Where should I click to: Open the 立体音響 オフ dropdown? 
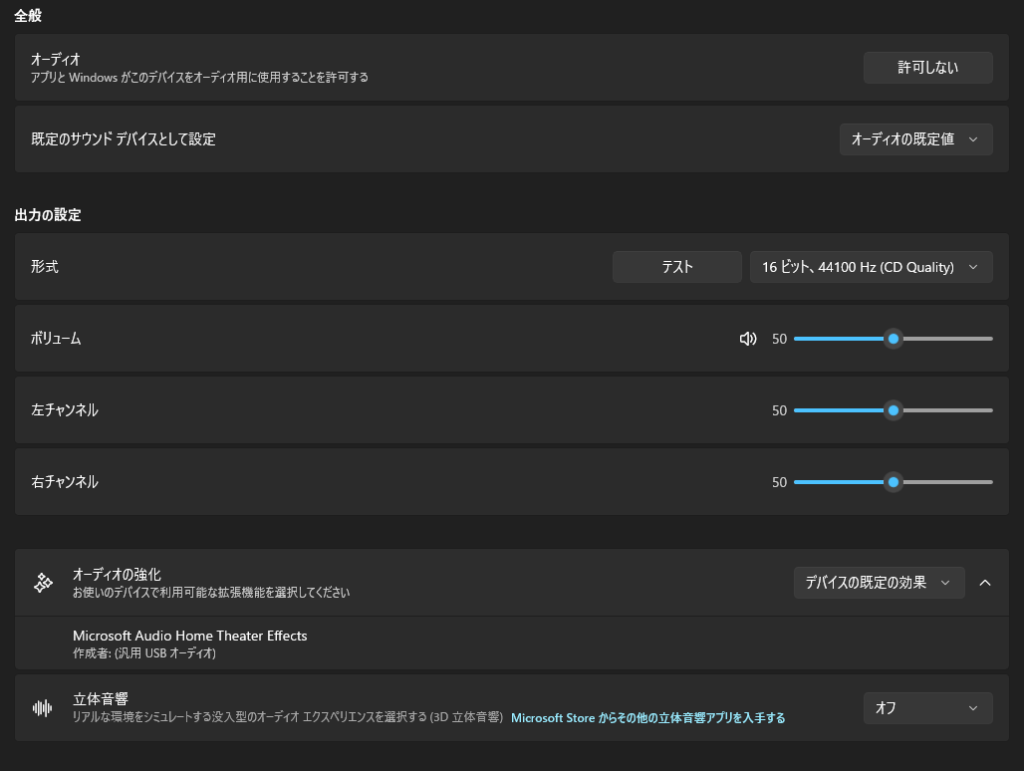coord(928,708)
